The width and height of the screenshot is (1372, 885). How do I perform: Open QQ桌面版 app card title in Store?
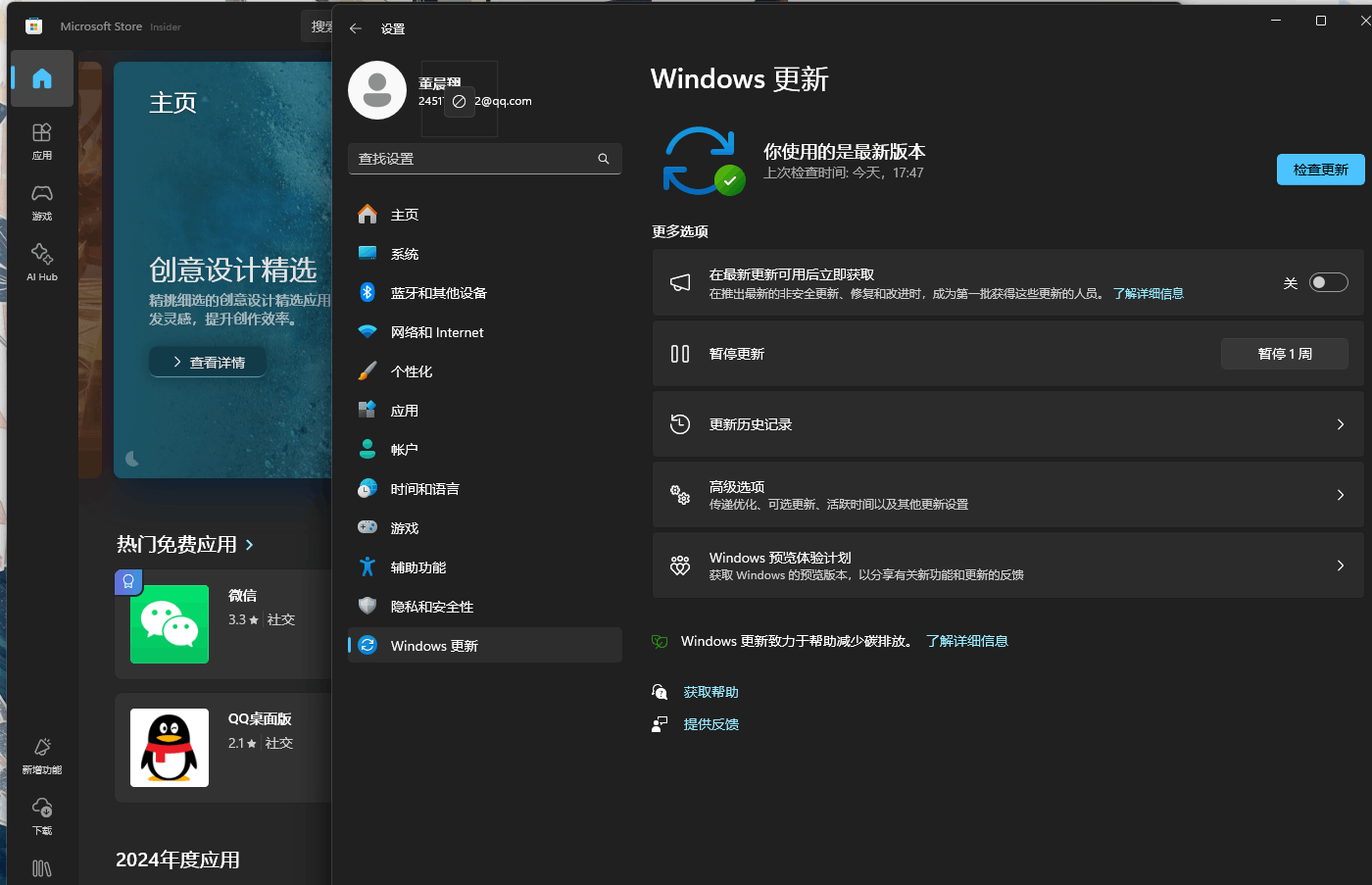[x=260, y=719]
